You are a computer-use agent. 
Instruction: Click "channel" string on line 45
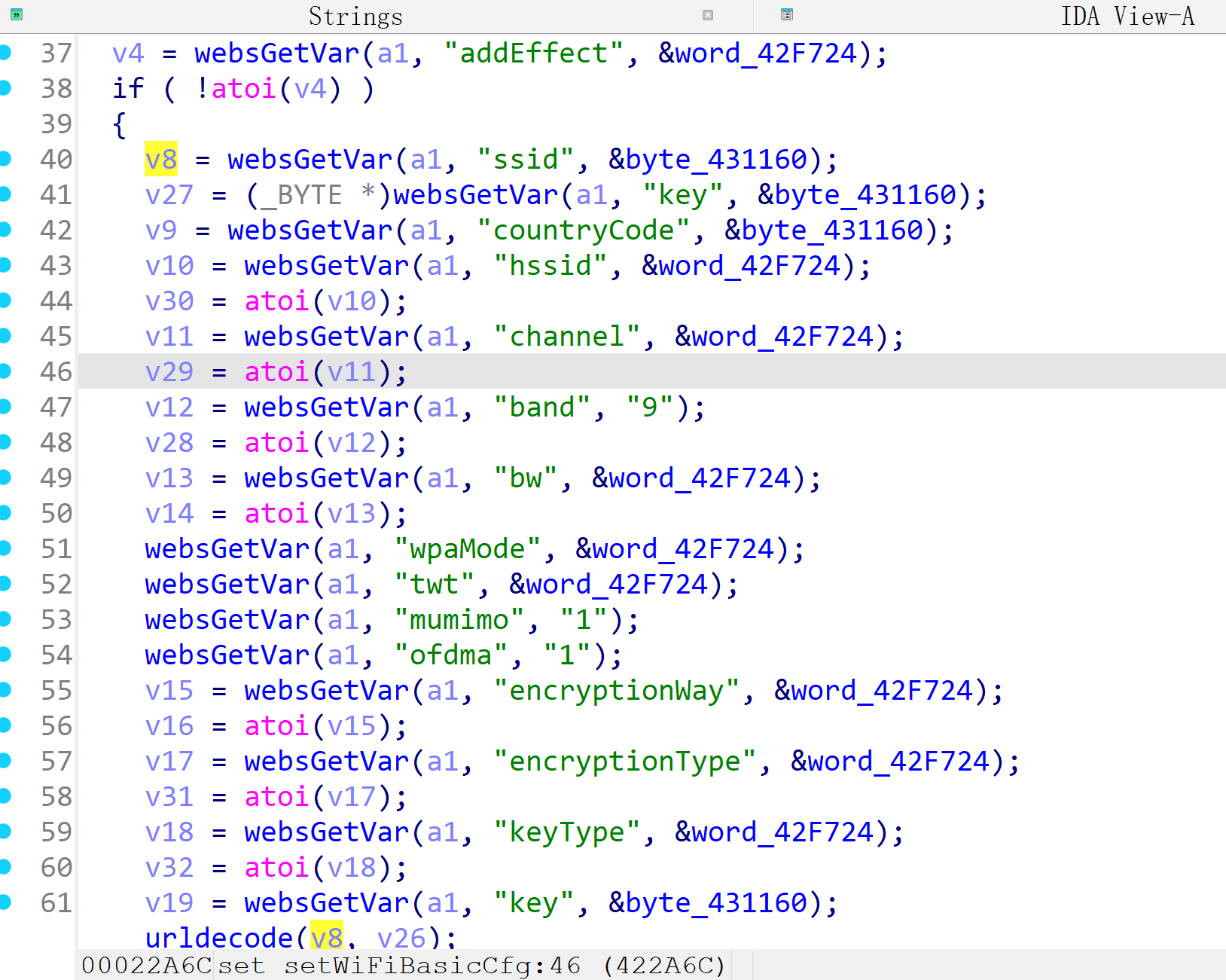pos(567,336)
